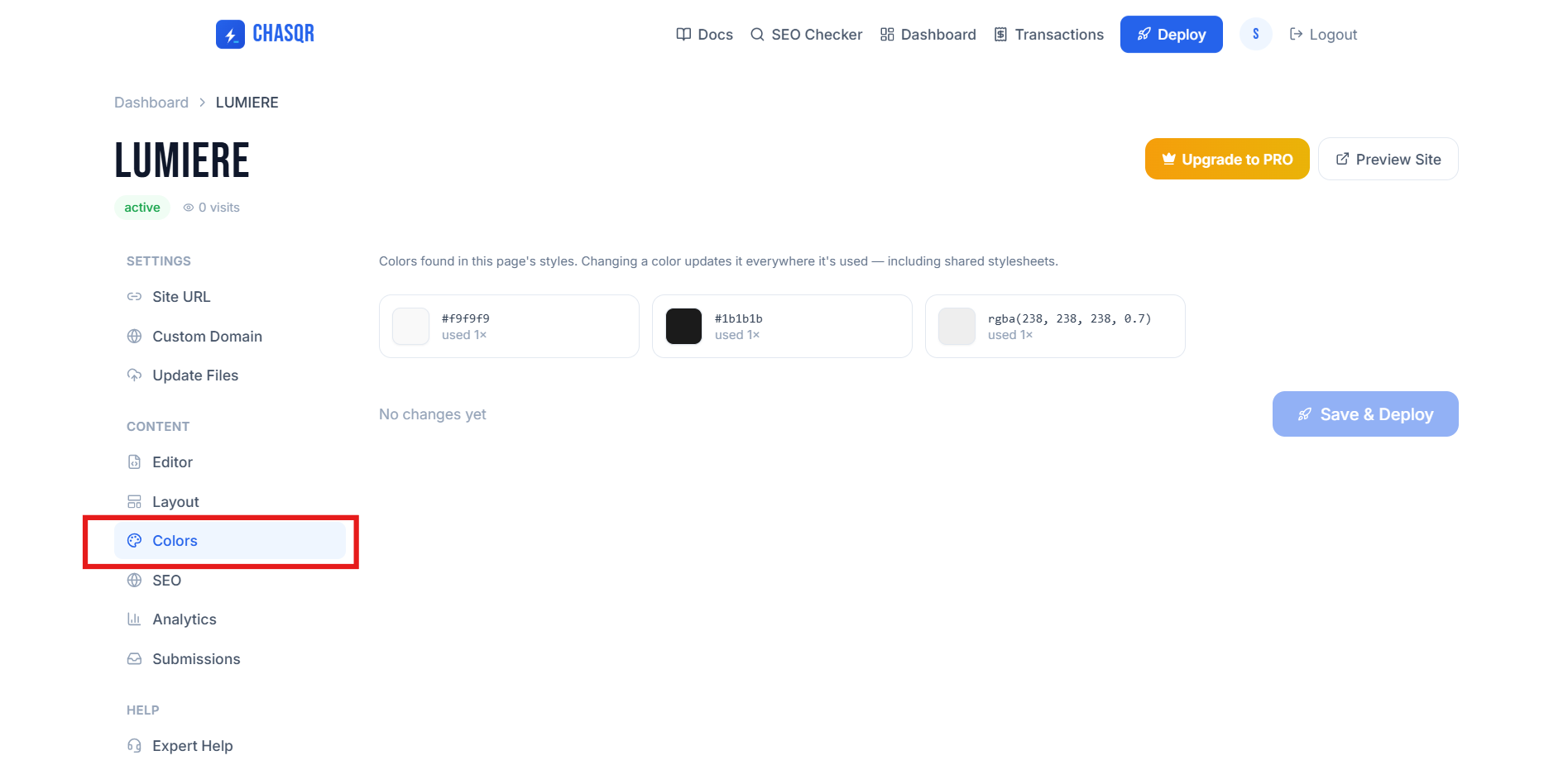This screenshot has width=1568, height=765.
Task: Click the rgba(238, 238, 238, 0.7) value text
Action: (1070, 318)
